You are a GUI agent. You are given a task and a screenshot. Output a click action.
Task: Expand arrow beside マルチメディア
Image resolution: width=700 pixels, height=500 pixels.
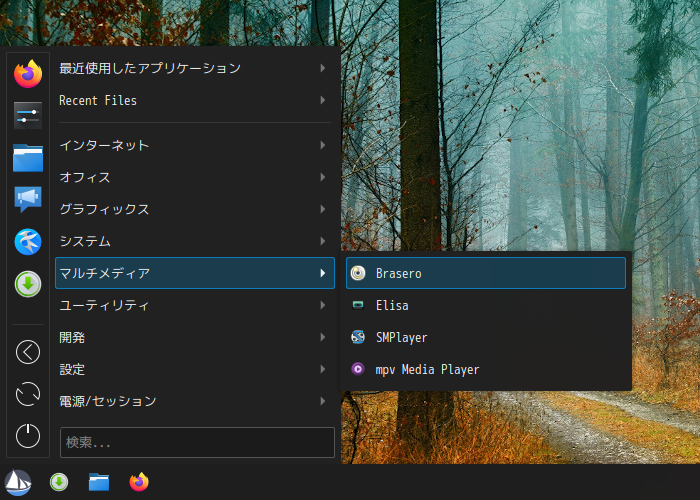[x=322, y=273]
